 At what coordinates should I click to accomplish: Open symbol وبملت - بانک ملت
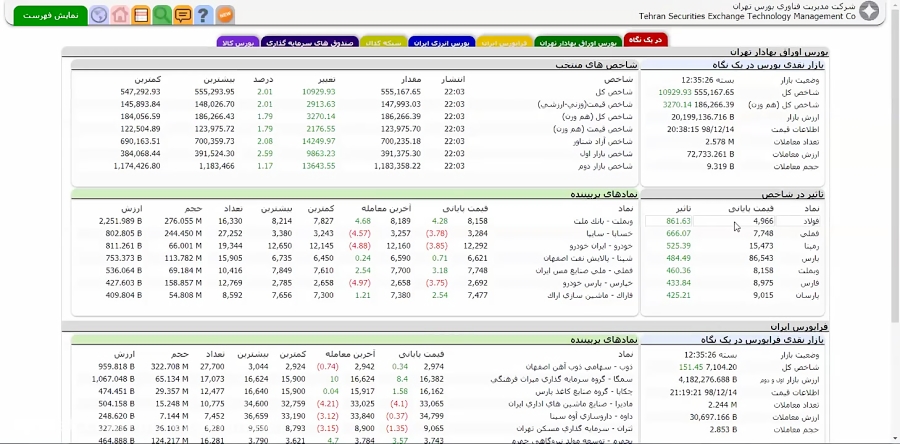click(x=603, y=221)
